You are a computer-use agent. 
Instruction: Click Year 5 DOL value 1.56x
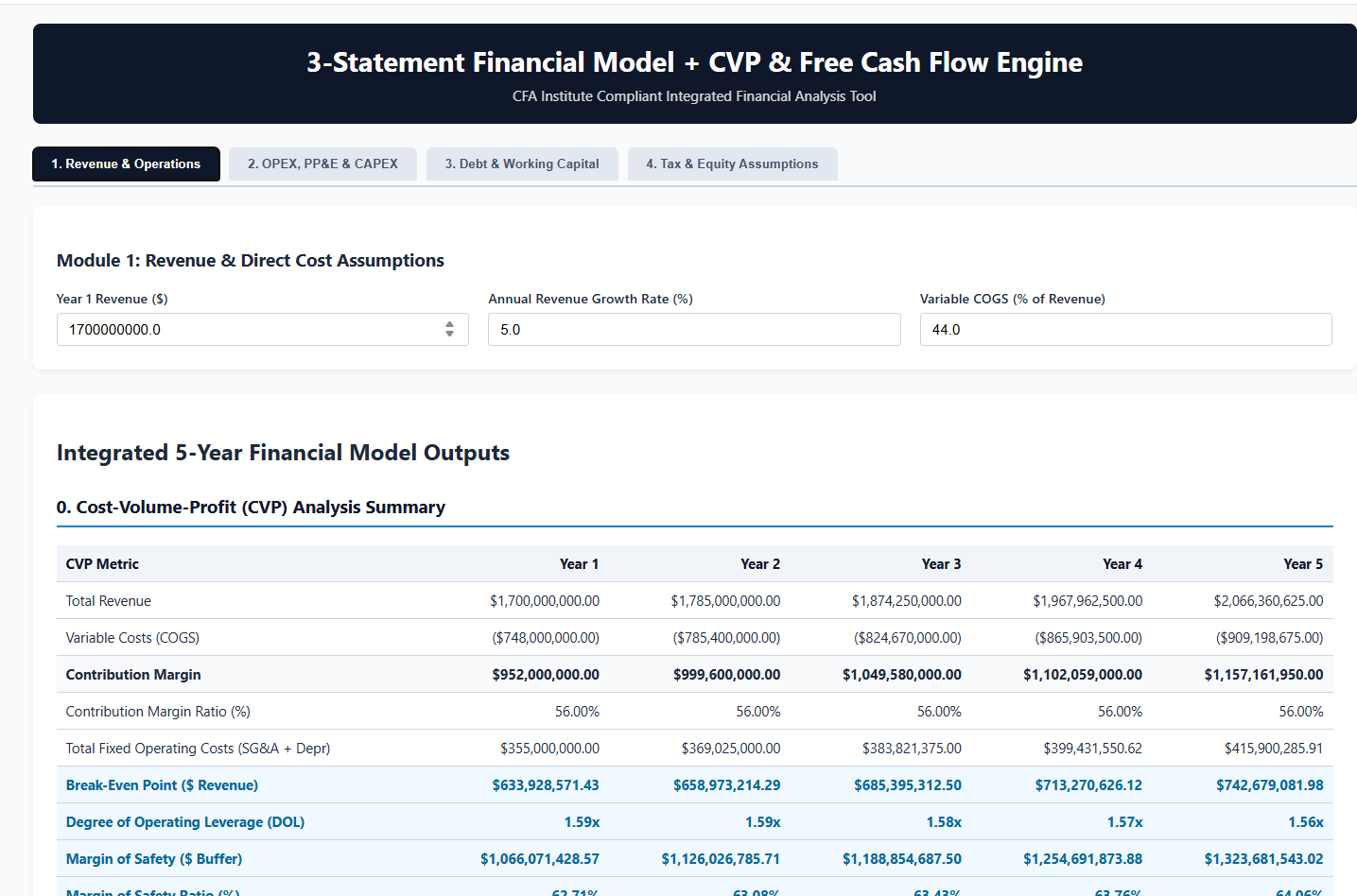tap(1306, 822)
